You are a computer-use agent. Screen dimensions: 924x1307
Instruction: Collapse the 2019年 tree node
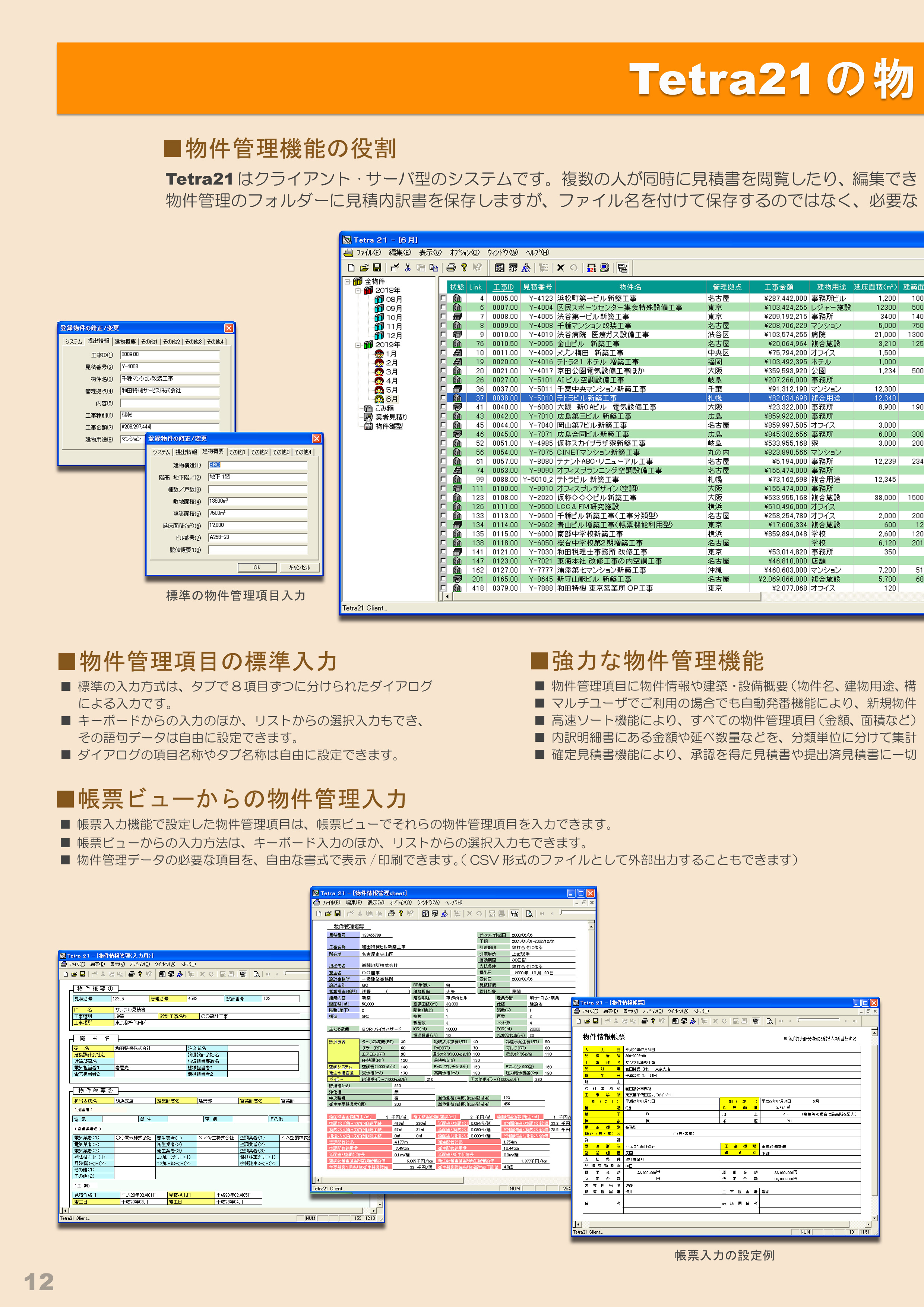(x=358, y=345)
